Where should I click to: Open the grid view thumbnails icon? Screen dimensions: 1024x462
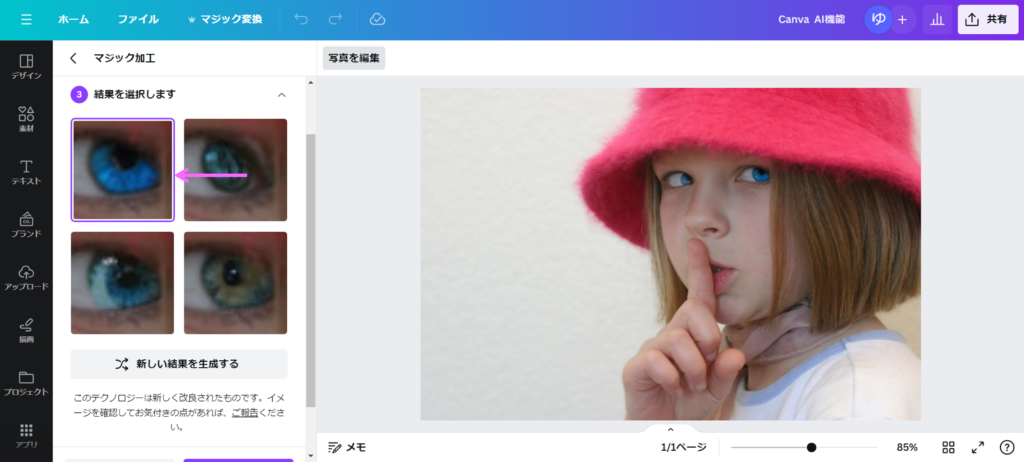point(948,447)
